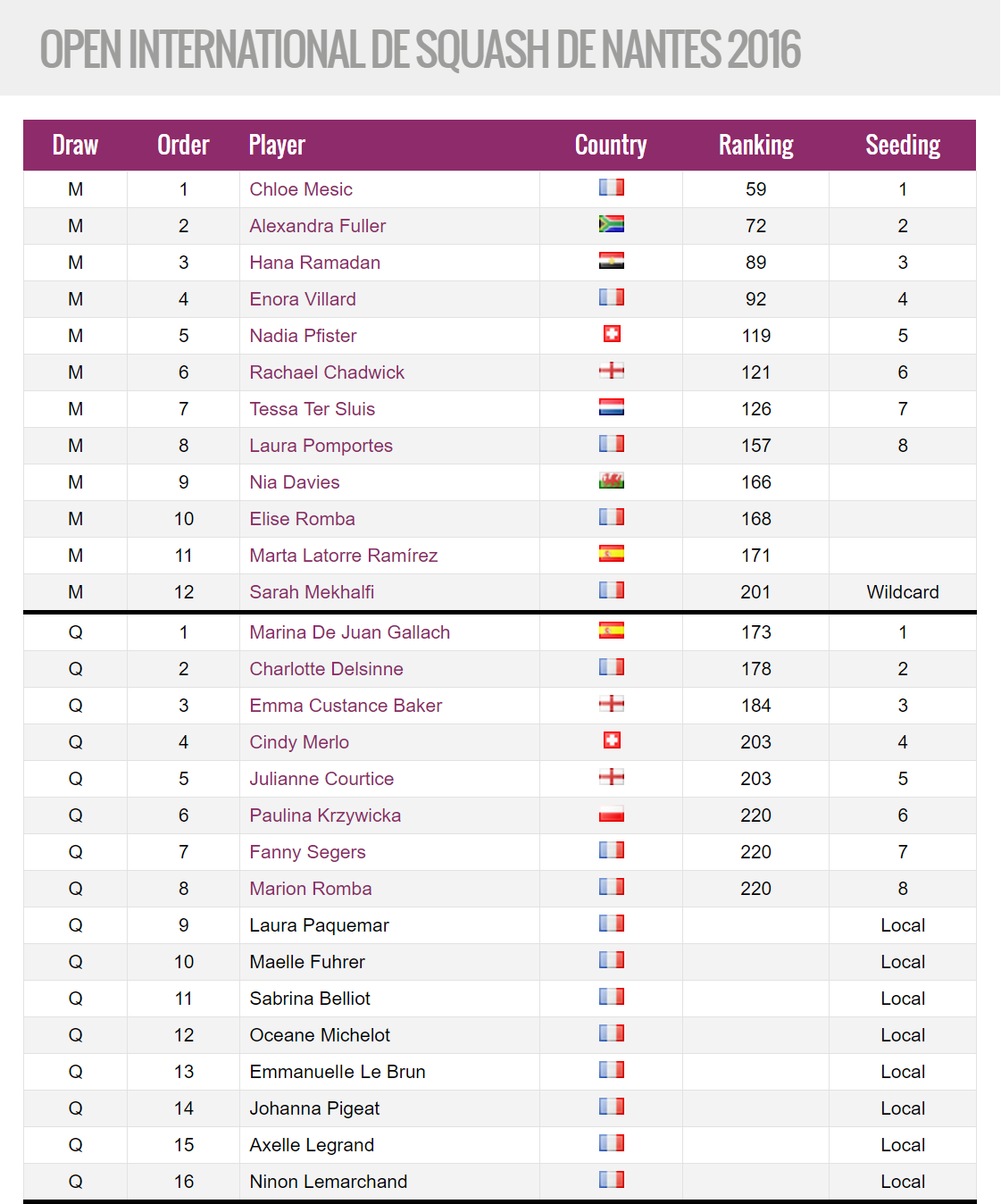Screen dimensions: 1001x1204
Task: Click Swiss flag next to Nadia Pfister
Action: click(612, 334)
